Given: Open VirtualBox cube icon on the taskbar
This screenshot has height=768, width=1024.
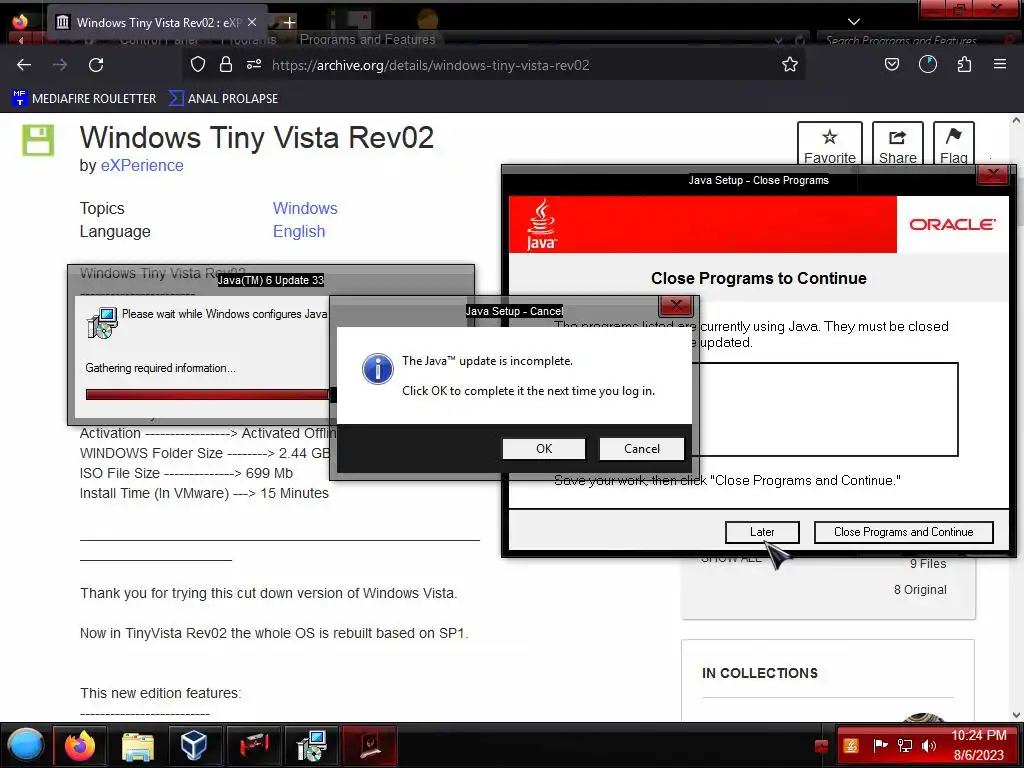Looking at the screenshot, I should (x=194, y=745).
